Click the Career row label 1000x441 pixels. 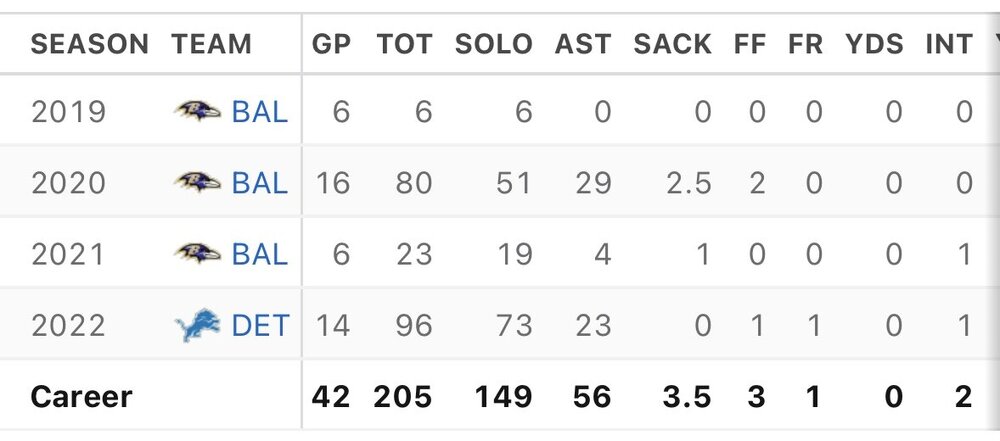tap(82, 397)
